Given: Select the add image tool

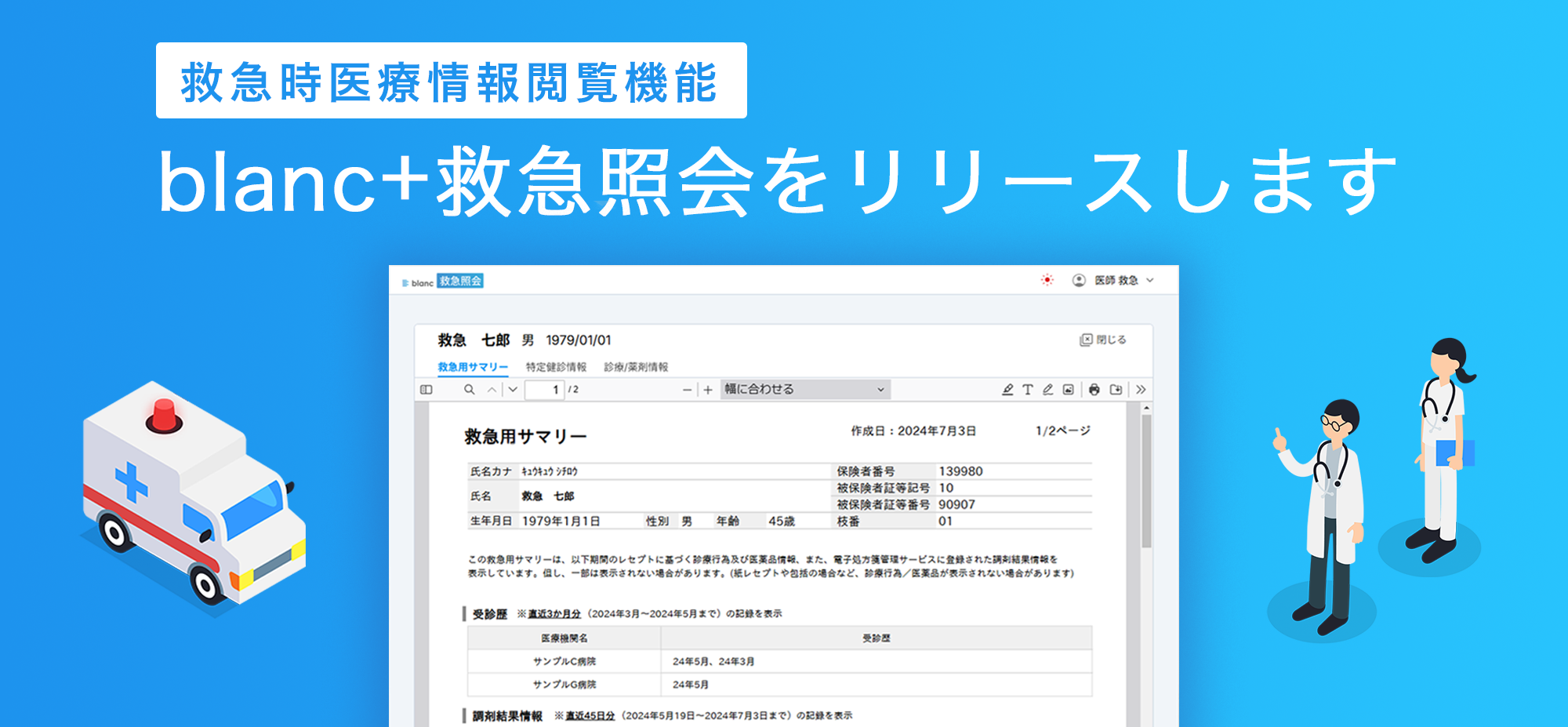Looking at the screenshot, I should click(1069, 390).
